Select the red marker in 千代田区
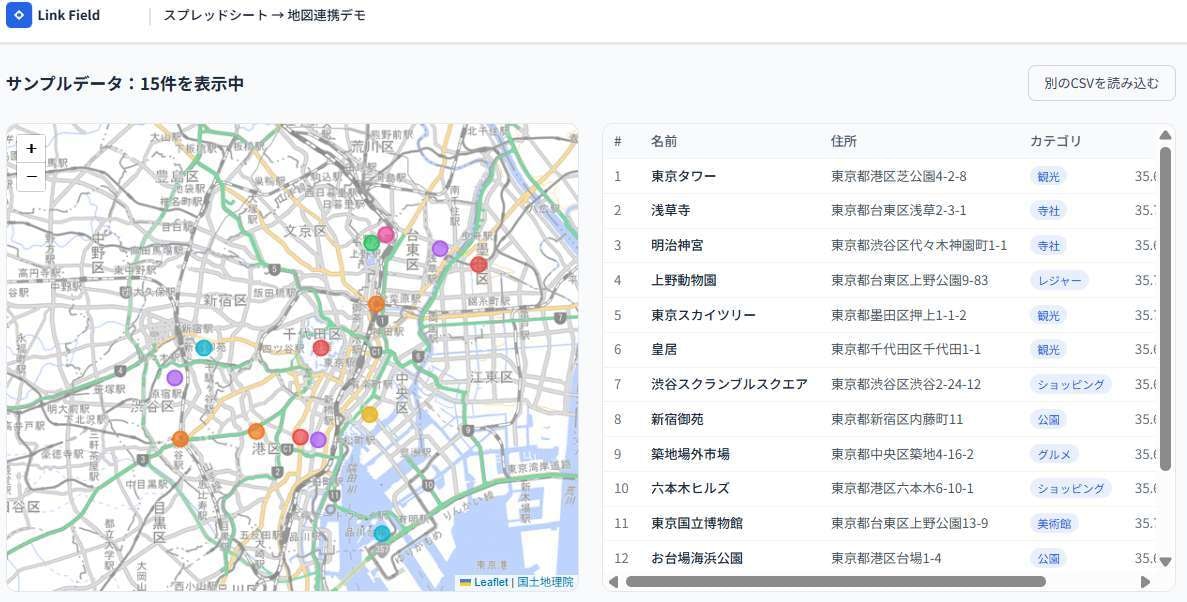 point(321,348)
